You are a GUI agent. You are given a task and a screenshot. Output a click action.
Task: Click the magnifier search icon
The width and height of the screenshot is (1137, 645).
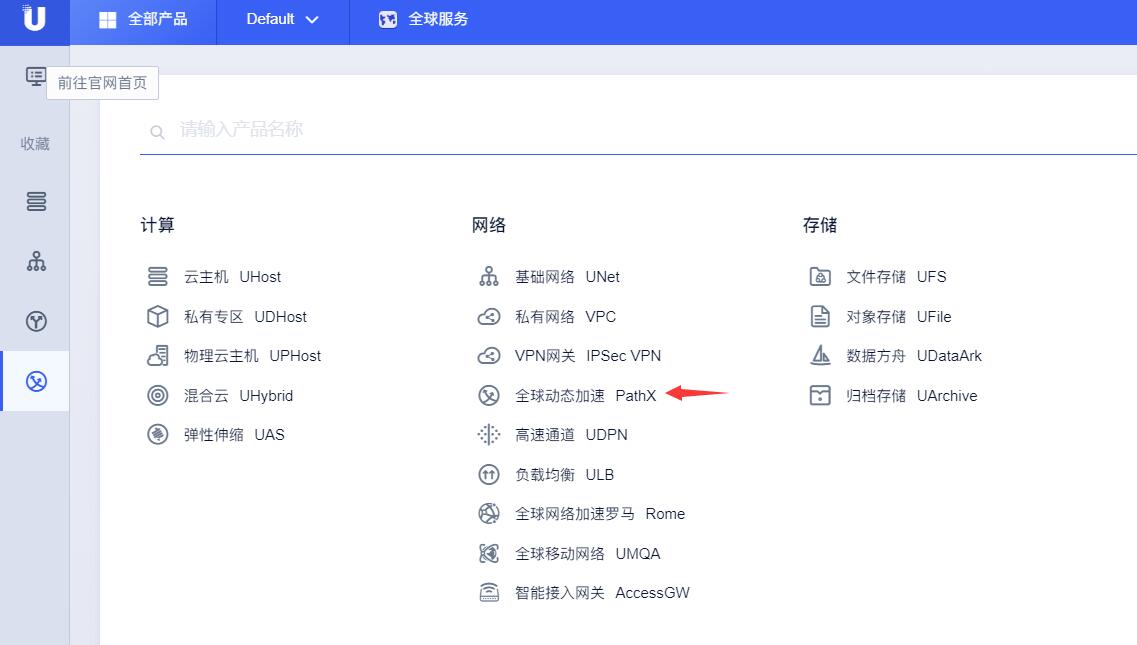(157, 132)
